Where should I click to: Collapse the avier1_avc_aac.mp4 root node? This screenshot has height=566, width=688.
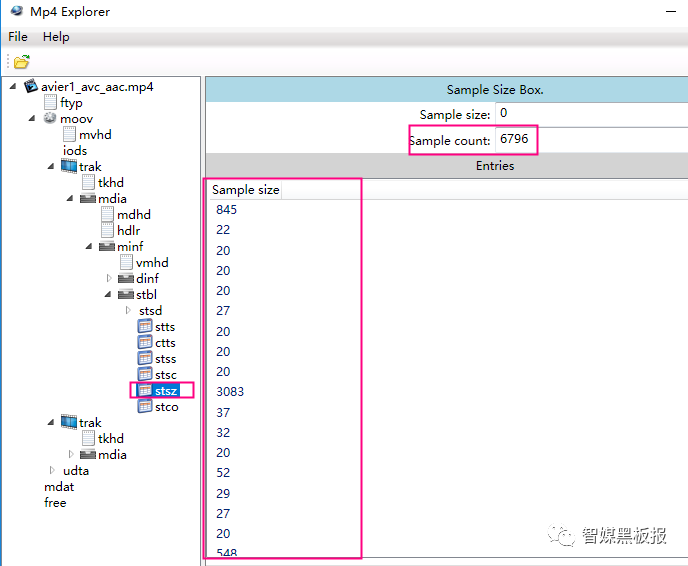click(x=13, y=86)
